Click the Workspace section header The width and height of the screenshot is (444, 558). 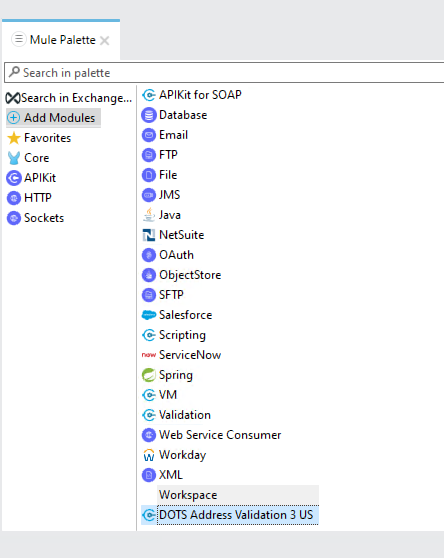pos(238,495)
